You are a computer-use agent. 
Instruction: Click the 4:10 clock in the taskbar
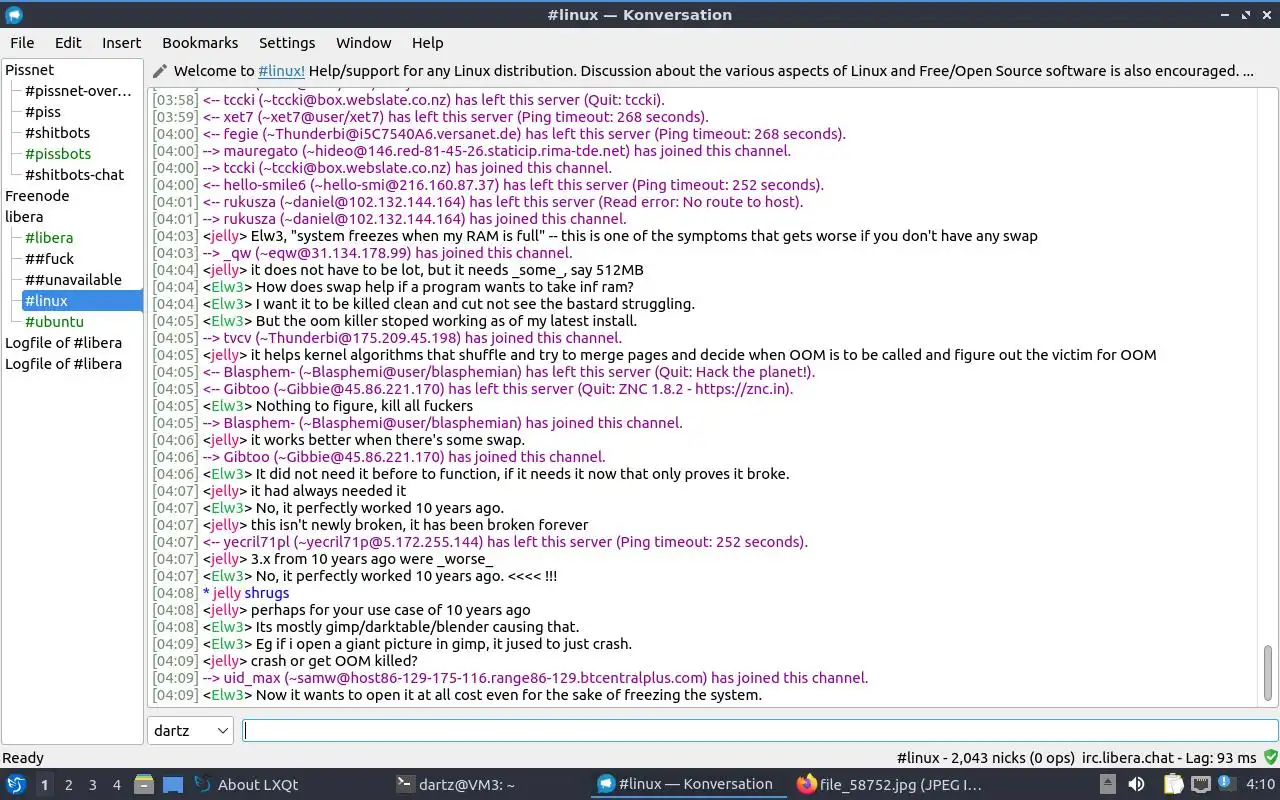tap(1260, 784)
